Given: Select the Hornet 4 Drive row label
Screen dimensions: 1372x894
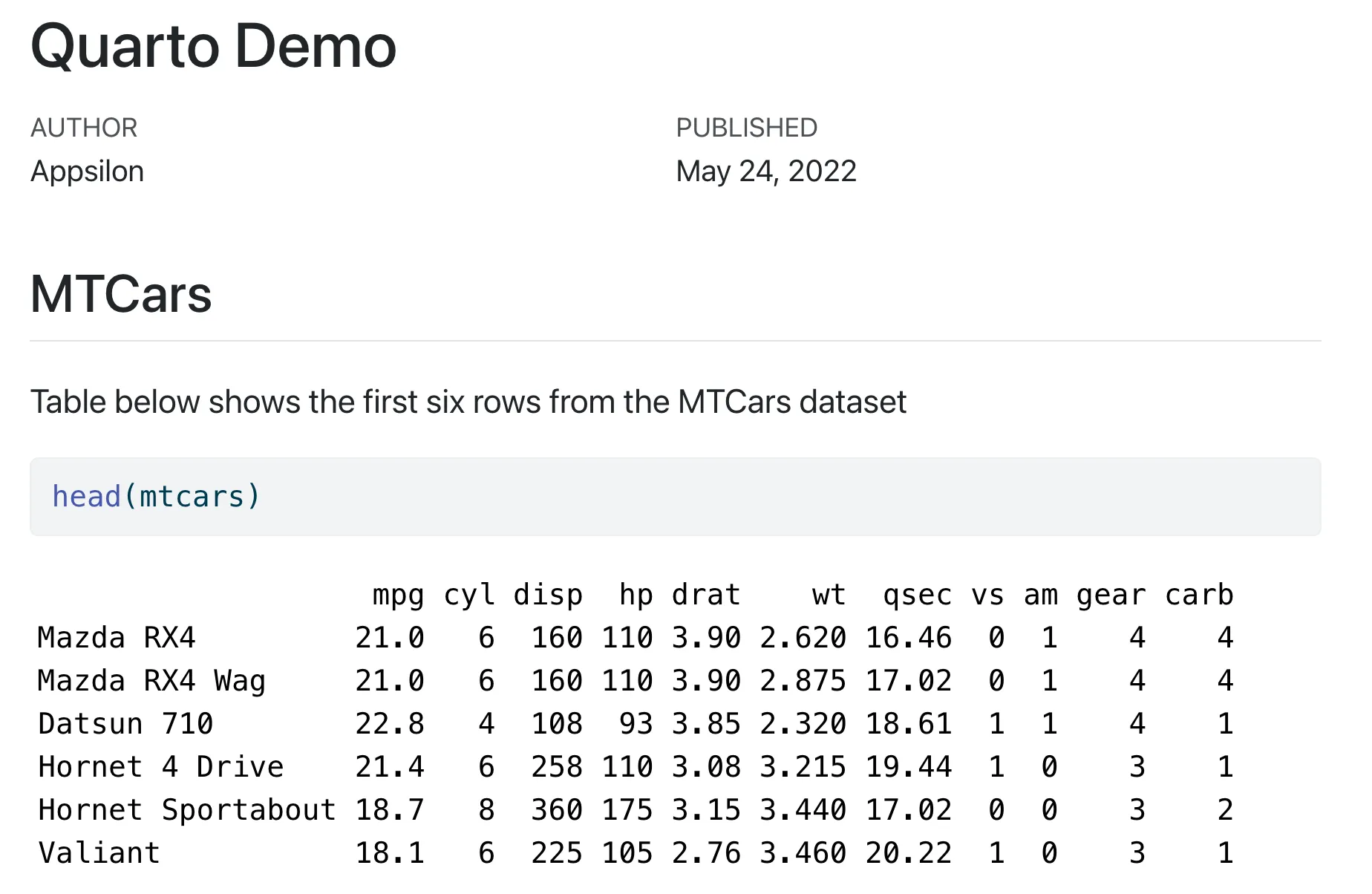Looking at the screenshot, I should coord(161,767).
